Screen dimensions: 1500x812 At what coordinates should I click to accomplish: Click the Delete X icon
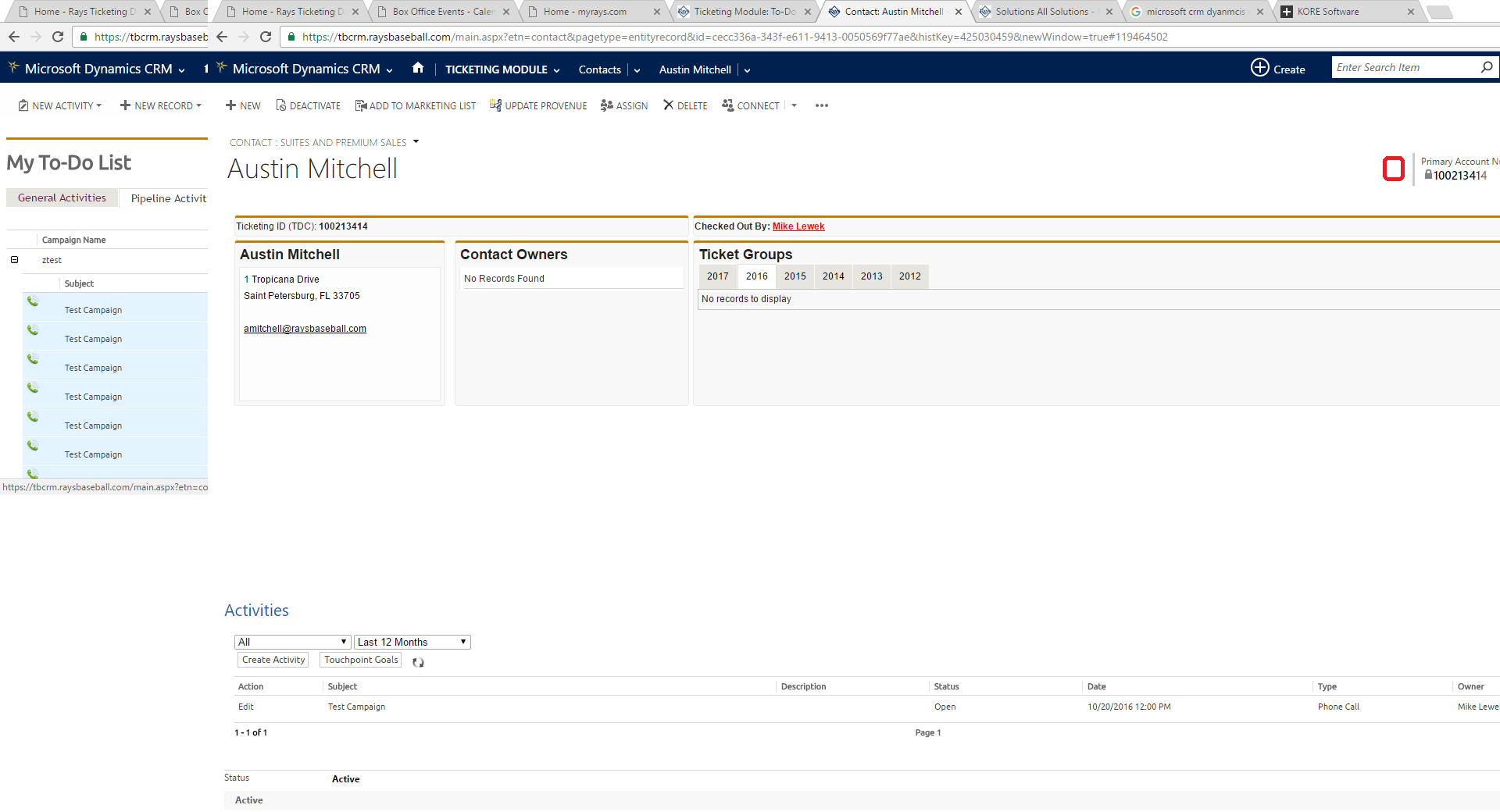point(668,105)
